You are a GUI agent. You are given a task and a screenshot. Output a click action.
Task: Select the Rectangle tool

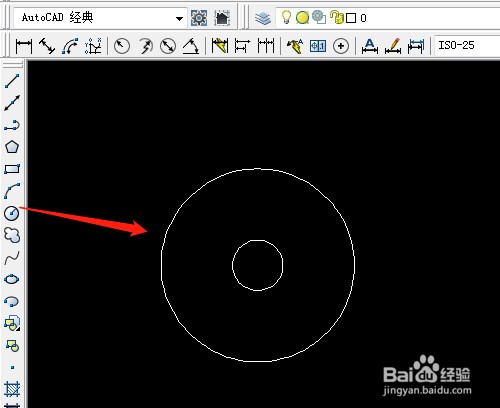(12, 169)
